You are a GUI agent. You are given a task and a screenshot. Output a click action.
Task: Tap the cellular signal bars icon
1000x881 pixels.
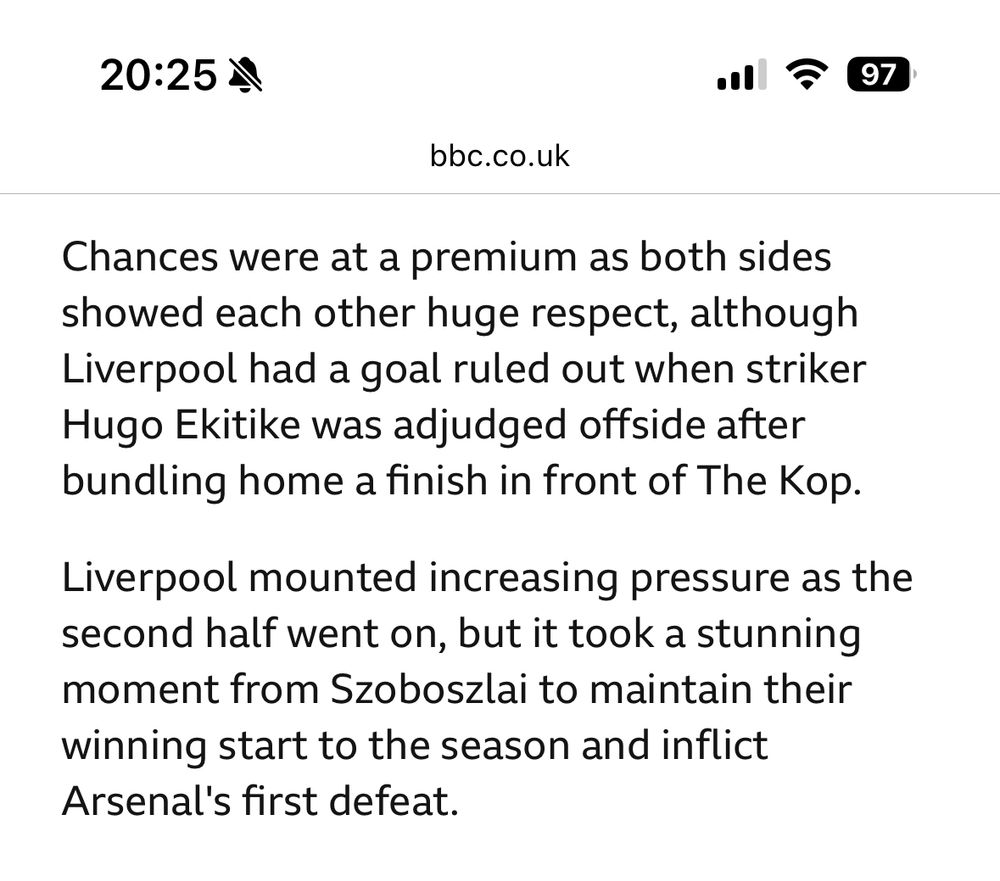click(742, 76)
